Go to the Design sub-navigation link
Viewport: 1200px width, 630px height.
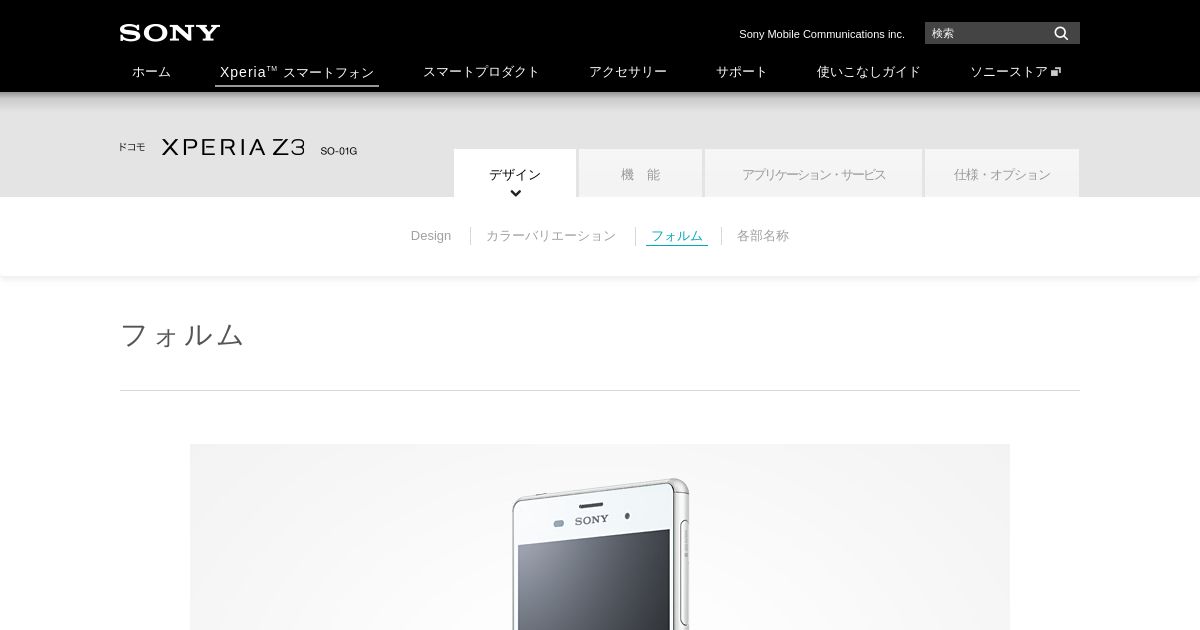(x=431, y=236)
